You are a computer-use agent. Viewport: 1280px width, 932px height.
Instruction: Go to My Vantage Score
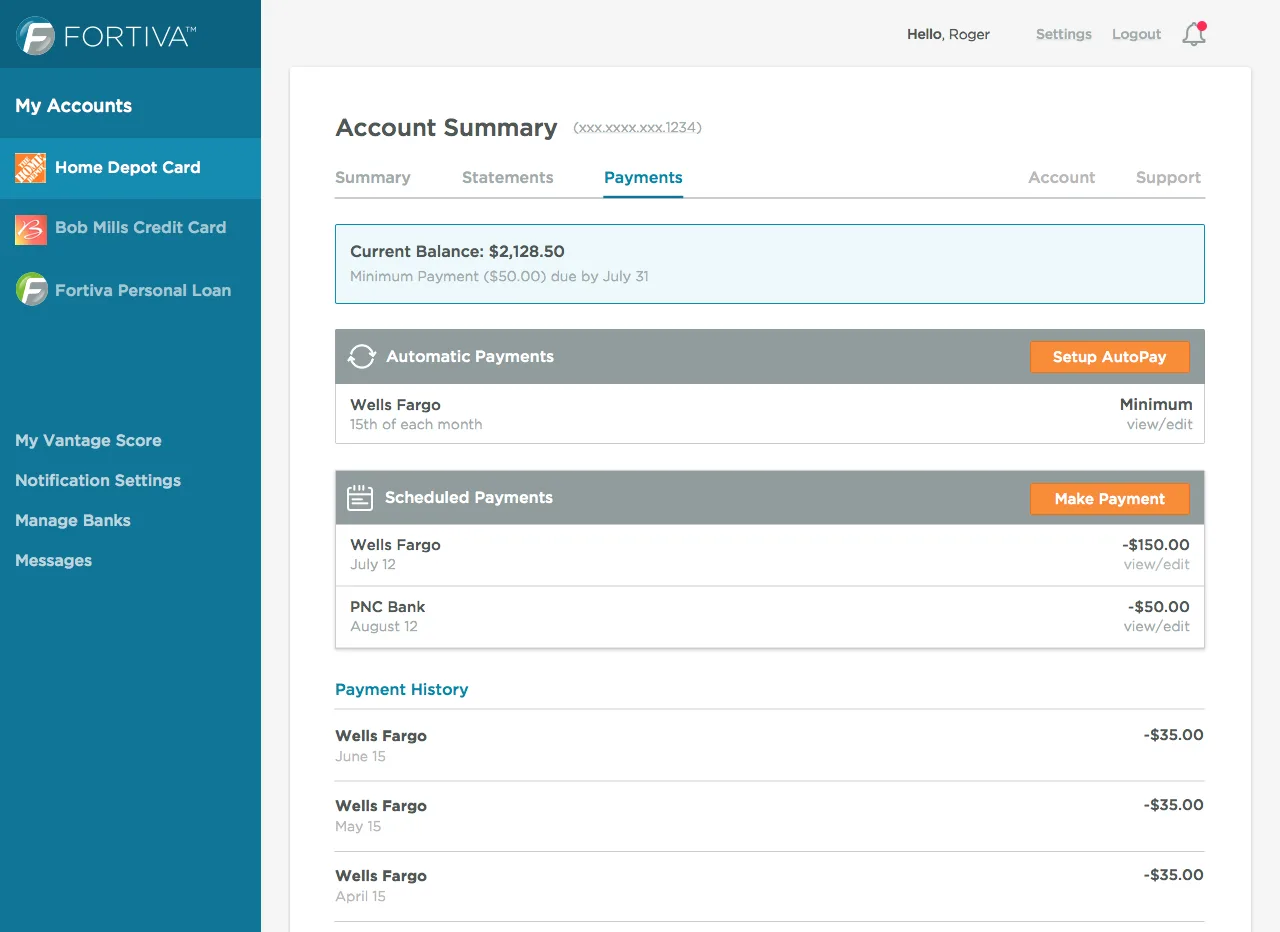coord(88,440)
